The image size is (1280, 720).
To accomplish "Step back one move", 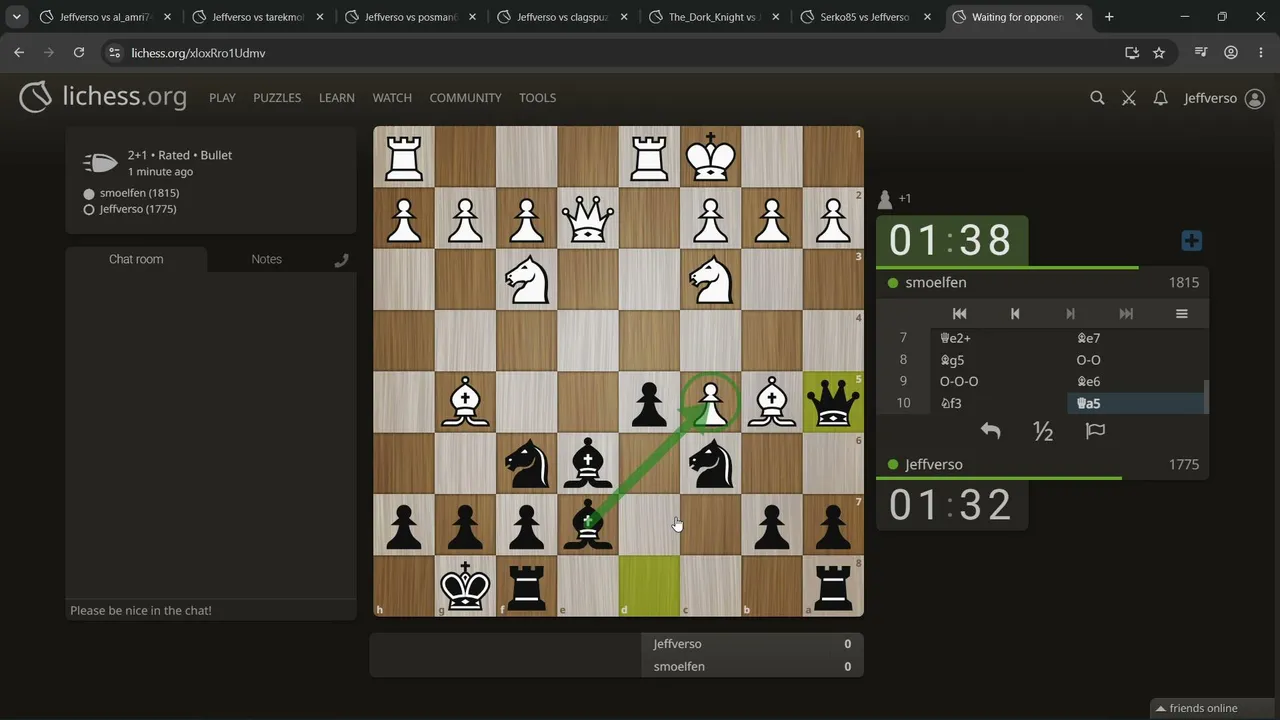I will pos(1015,314).
